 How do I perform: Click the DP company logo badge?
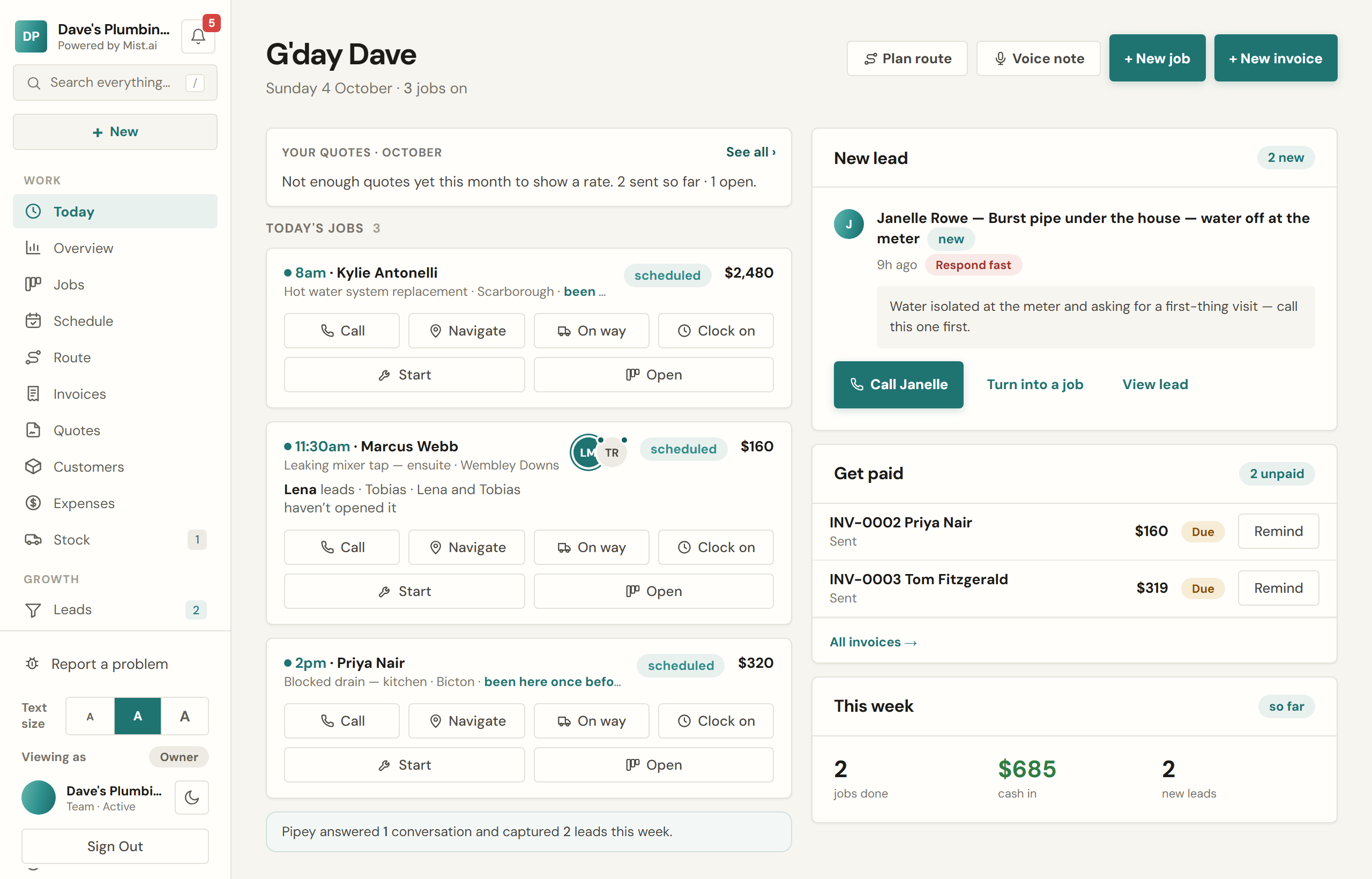(31, 36)
